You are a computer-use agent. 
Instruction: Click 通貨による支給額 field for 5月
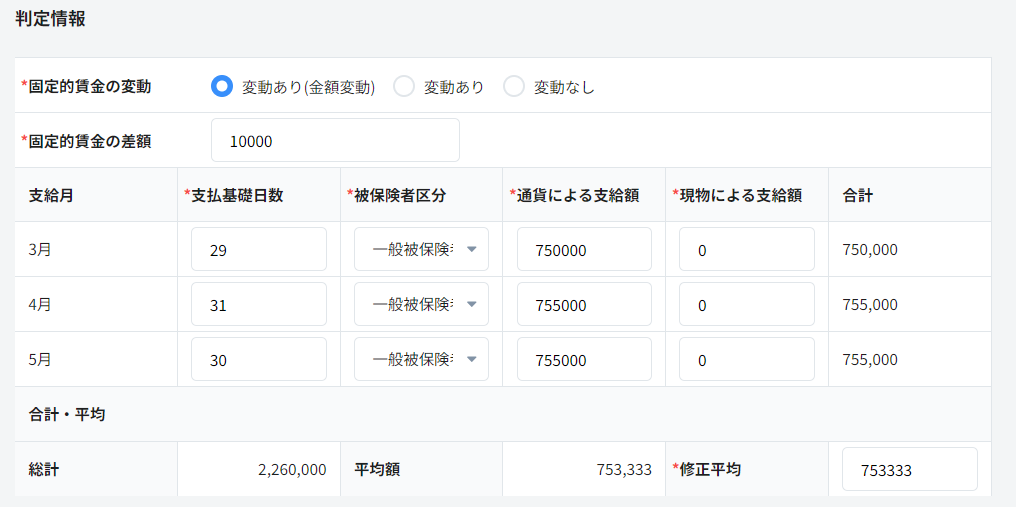coord(584,360)
